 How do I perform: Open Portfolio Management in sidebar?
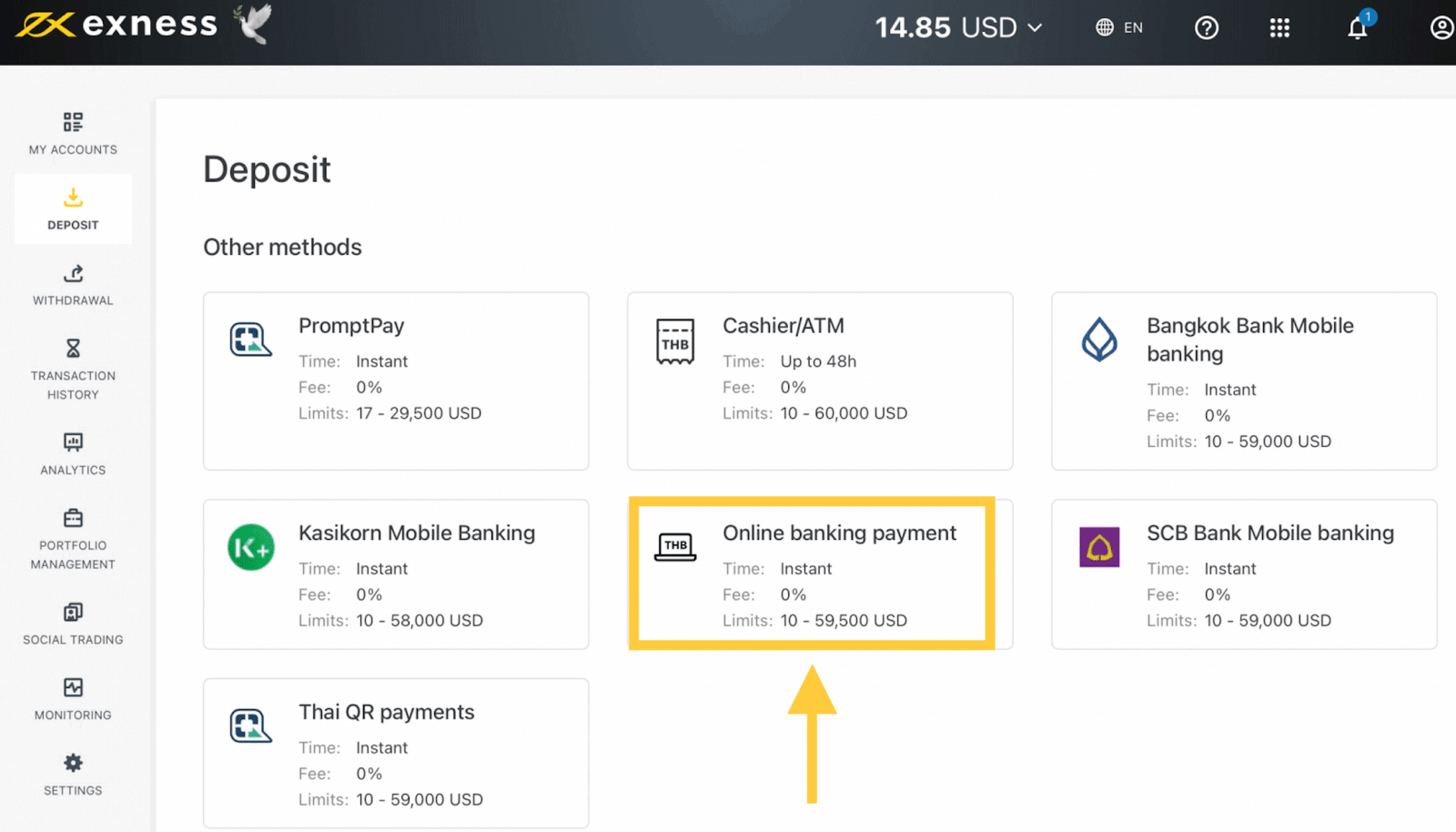coord(73,539)
